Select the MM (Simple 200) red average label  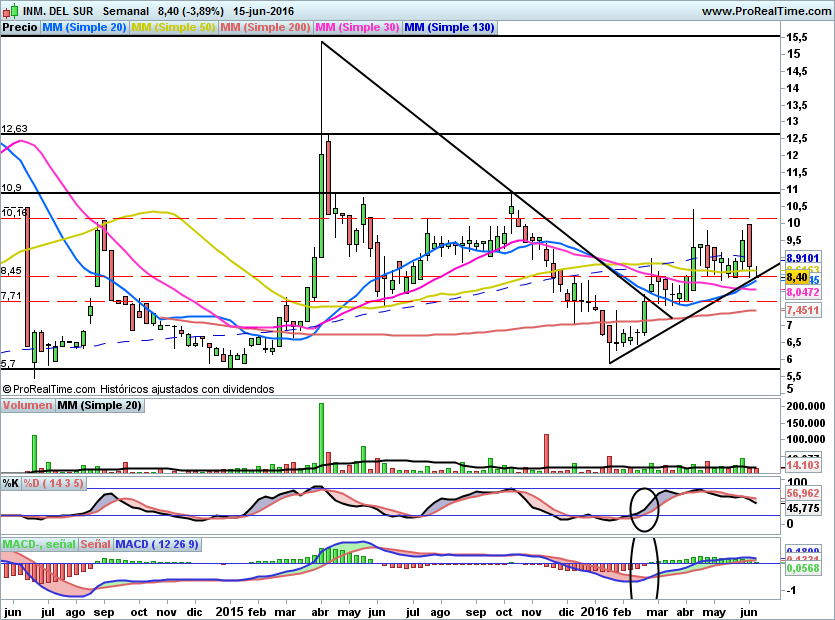click(x=266, y=28)
